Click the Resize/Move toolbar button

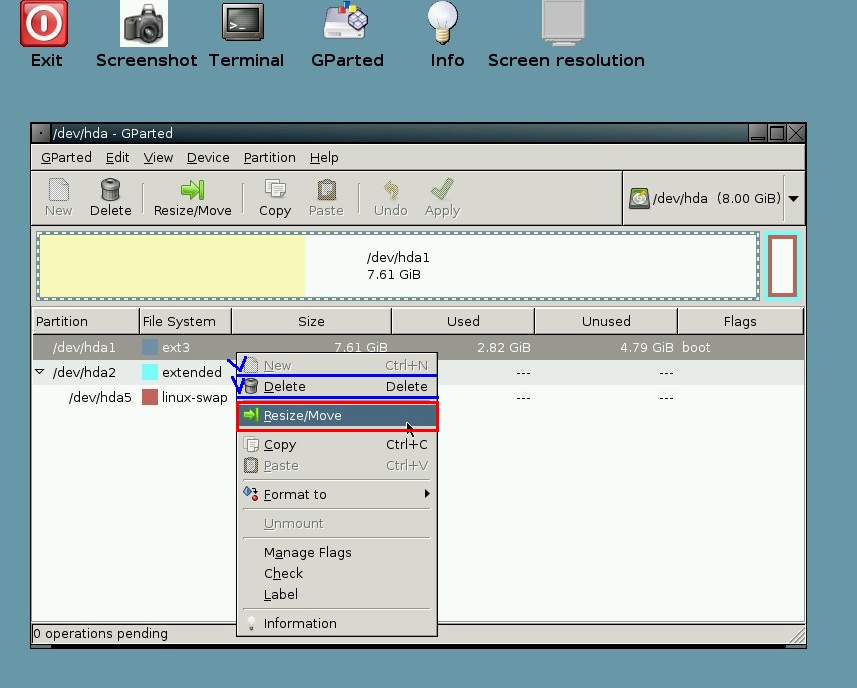click(x=192, y=197)
